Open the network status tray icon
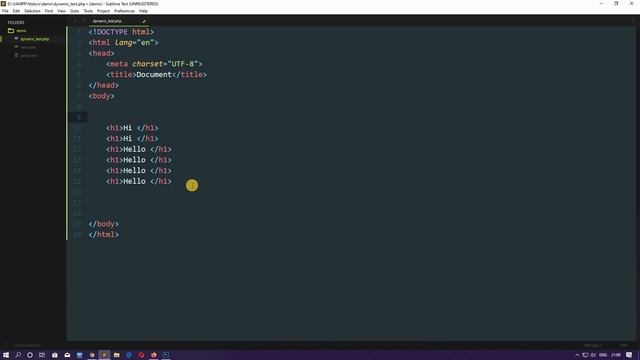Image resolution: width=640 pixels, height=360 pixels. pyautogui.click(x=585, y=355)
